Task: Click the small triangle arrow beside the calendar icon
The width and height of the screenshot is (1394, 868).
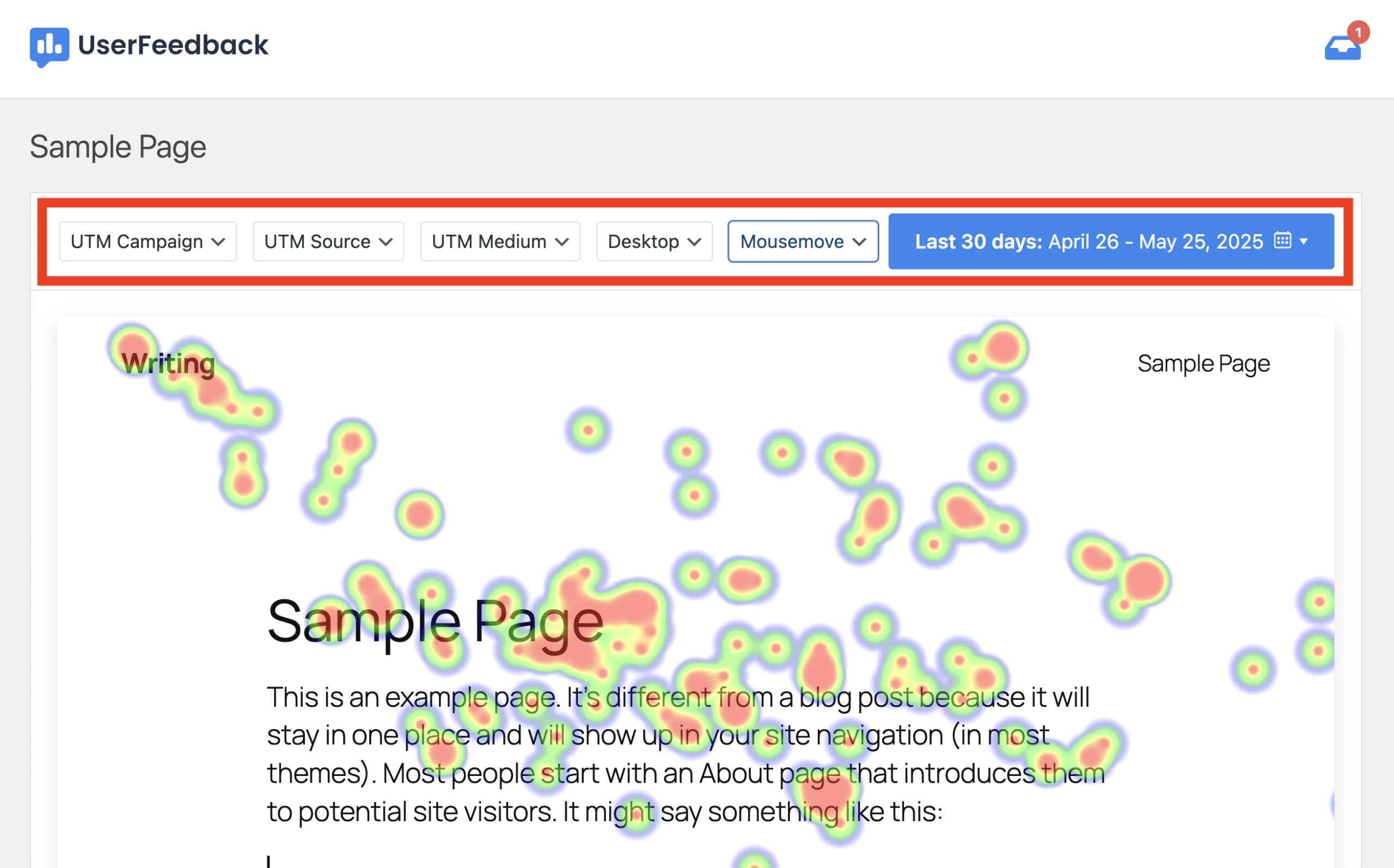Action: (x=1304, y=242)
